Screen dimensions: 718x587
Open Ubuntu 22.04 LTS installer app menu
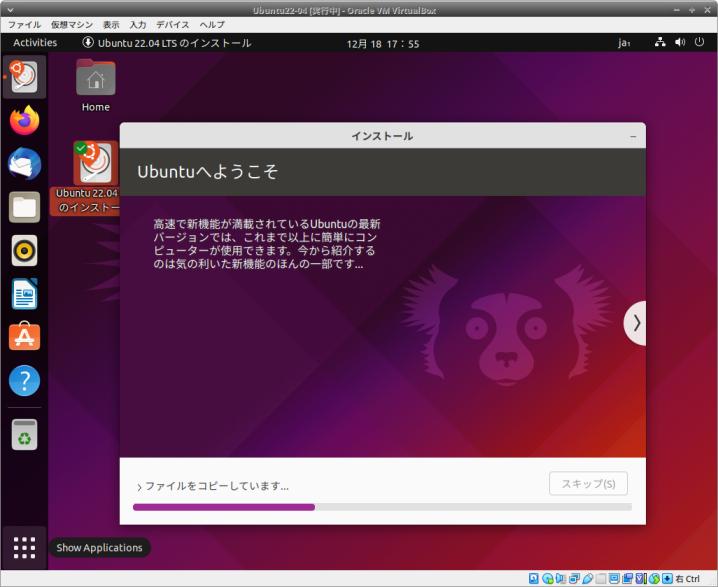tap(167, 43)
